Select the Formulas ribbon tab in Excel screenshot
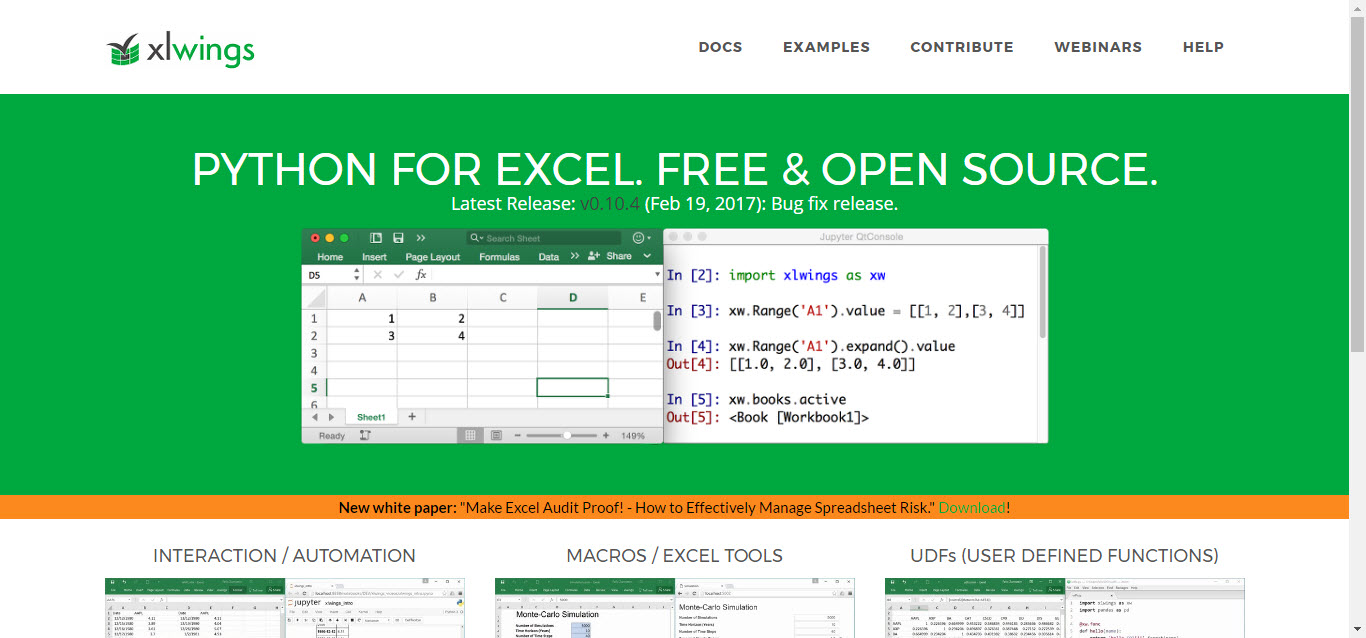This screenshot has height=638, width=1366. pos(499,257)
